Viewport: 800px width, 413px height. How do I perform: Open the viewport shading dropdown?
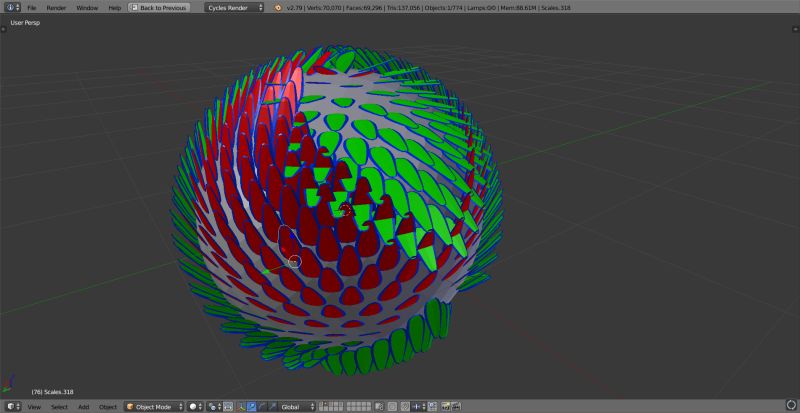coord(196,406)
